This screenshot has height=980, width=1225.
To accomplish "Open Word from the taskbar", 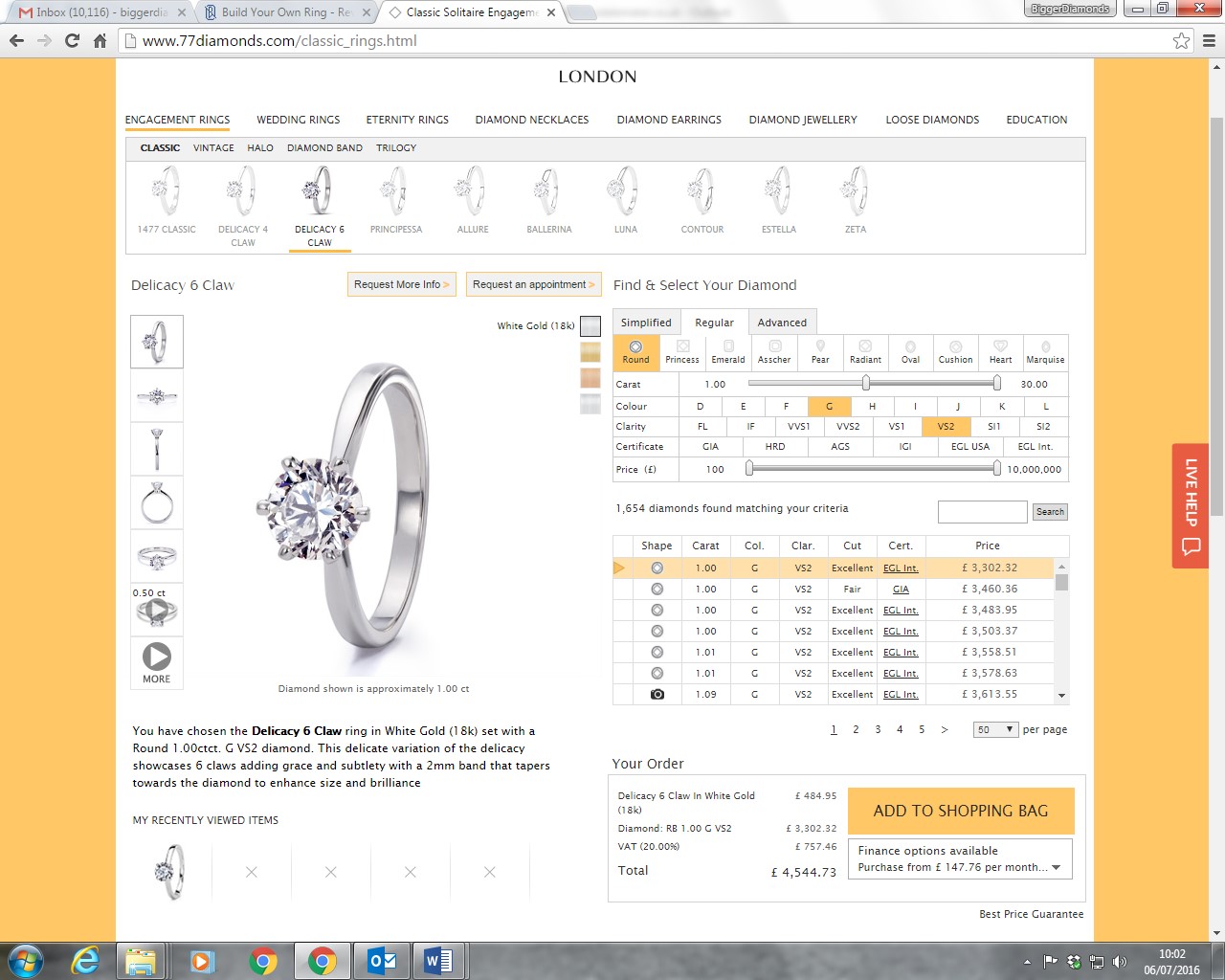I will (x=439, y=960).
